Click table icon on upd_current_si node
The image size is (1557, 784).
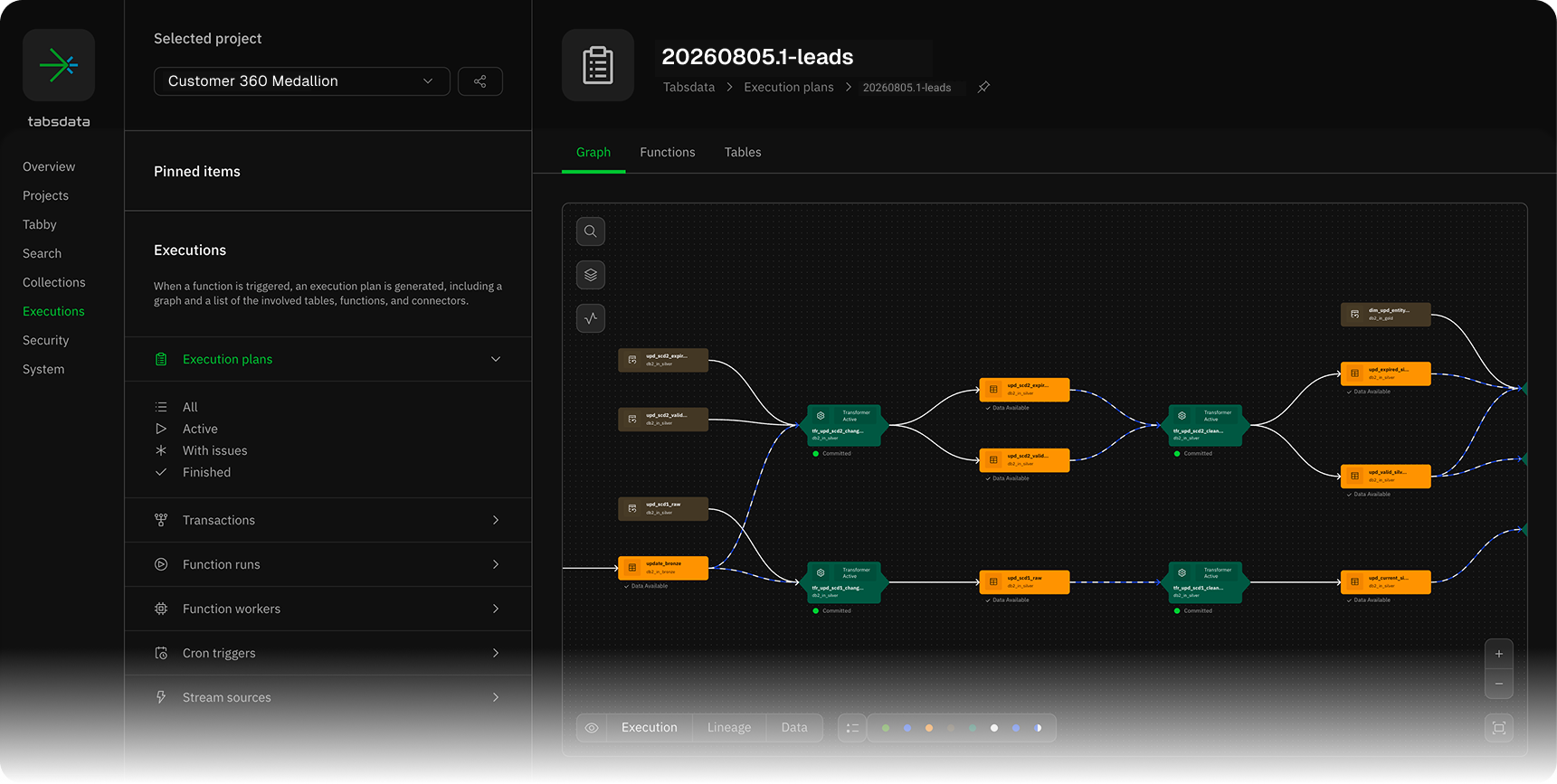click(x=1354, y=581)
